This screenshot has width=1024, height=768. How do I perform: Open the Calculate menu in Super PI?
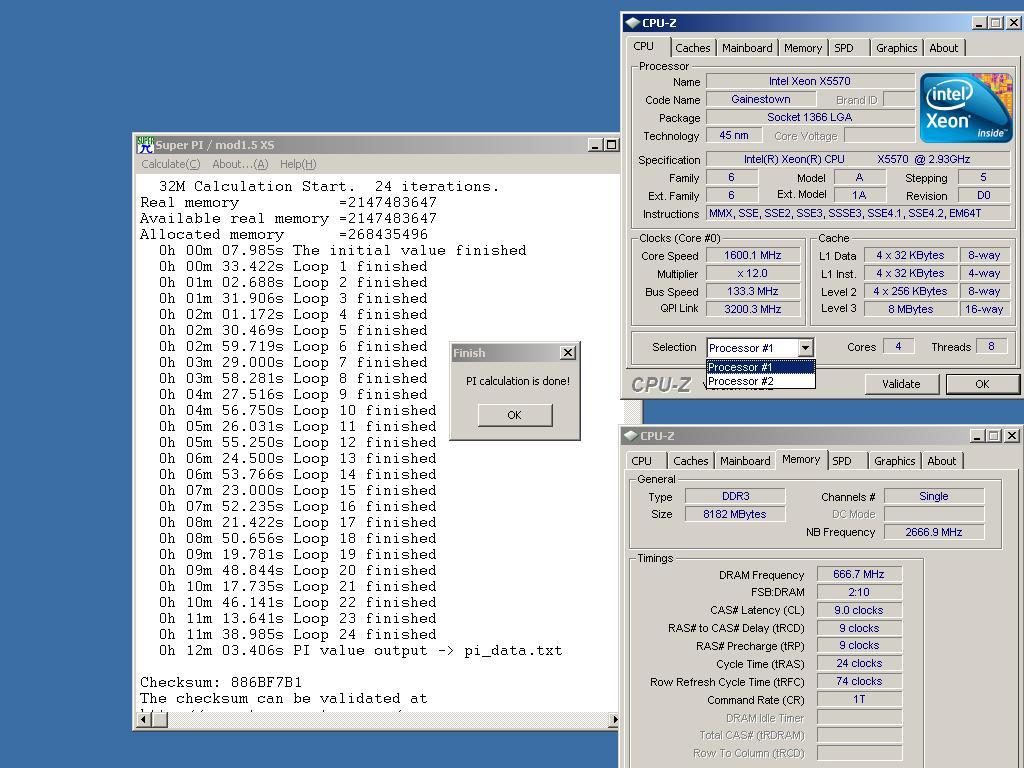170,164
